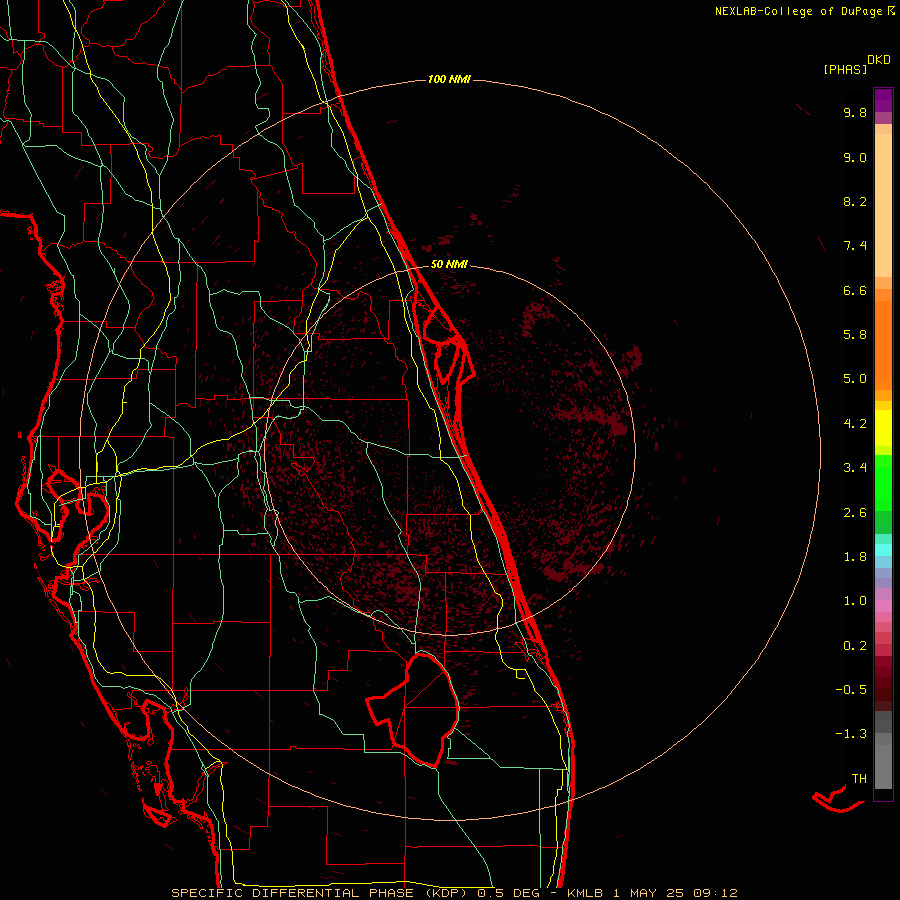Click the [PHAS] units label
The height and width of the screenshot is (900, 900).
click(x=845, y=69)
